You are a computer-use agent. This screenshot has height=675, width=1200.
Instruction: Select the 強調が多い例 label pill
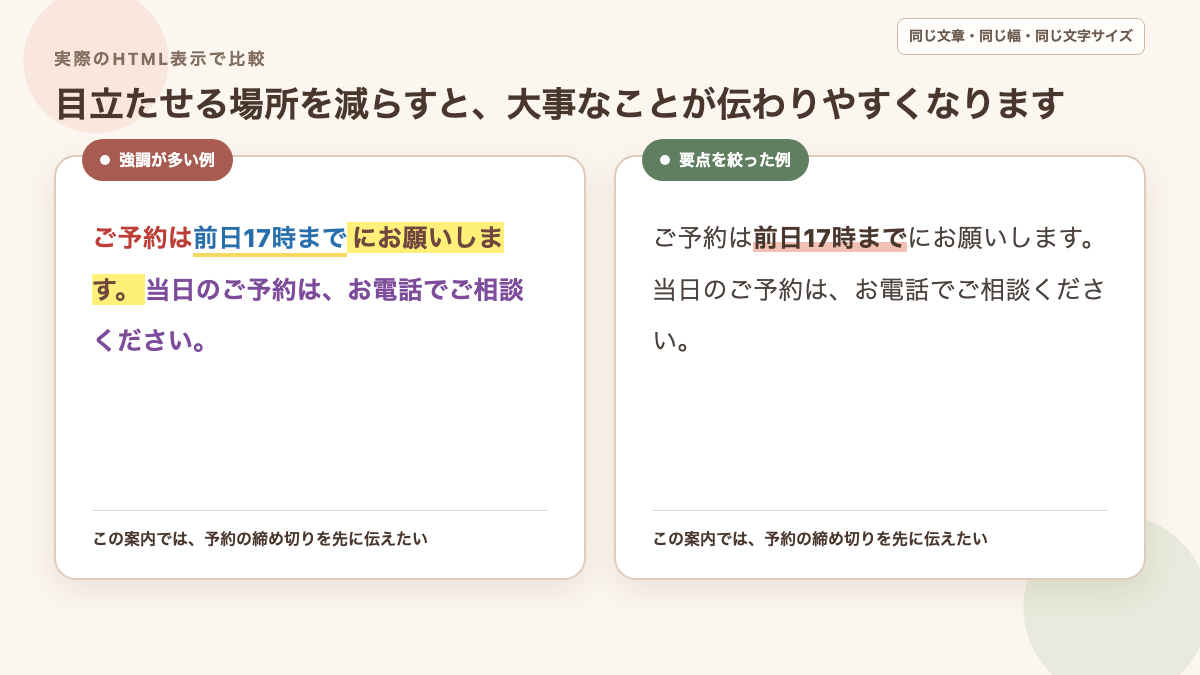[157, 160]
